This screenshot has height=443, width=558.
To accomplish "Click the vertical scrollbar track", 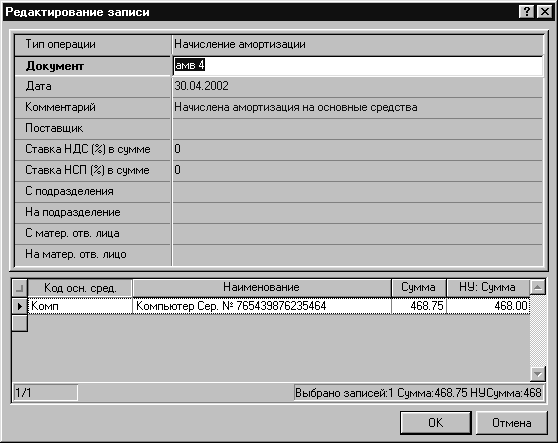I will tap(538, 331).
